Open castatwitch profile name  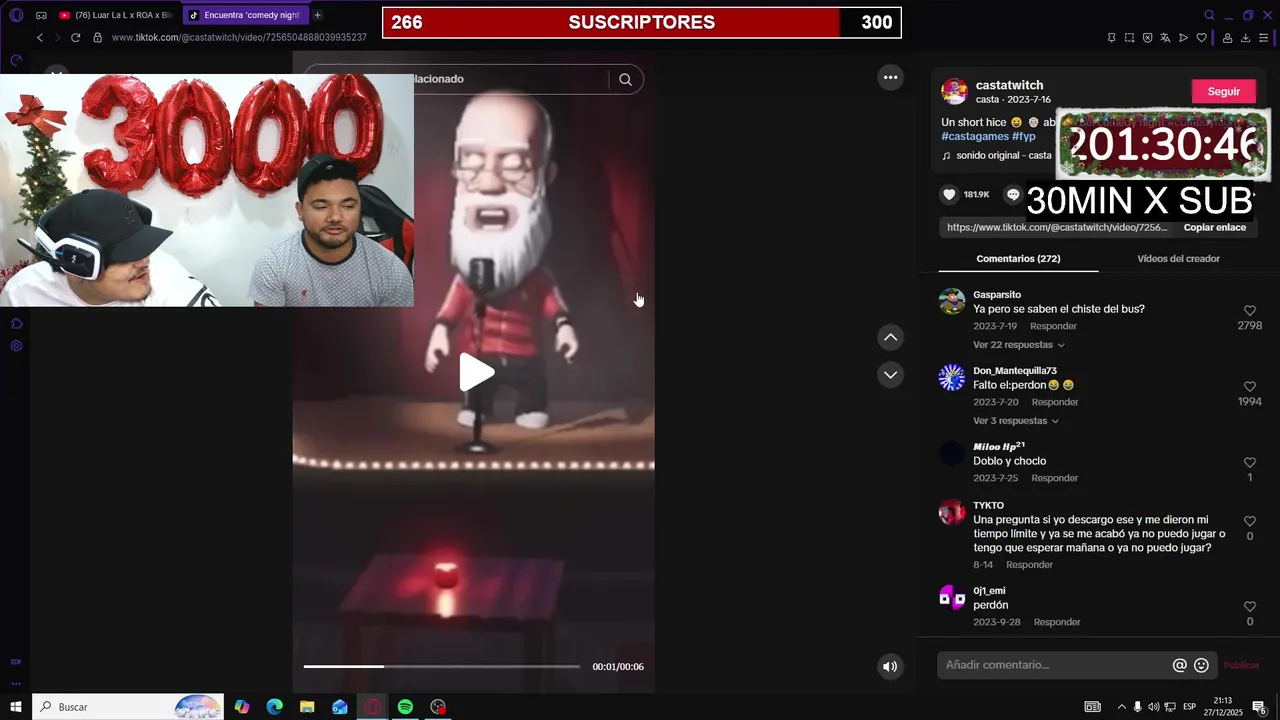tap(1009, 85)
